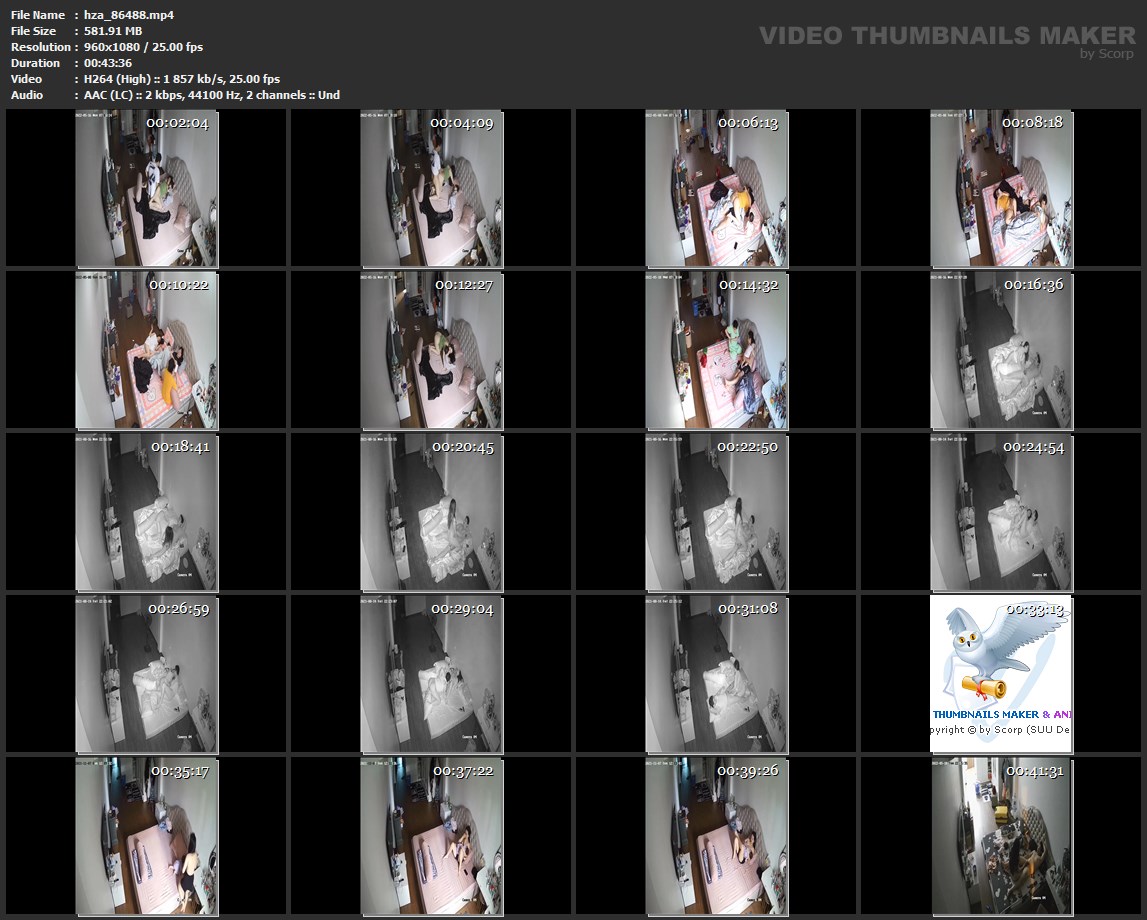The image size is (1147, 920).
Task: Click the "by Scorp" credit text
Action: (1106, 54)
